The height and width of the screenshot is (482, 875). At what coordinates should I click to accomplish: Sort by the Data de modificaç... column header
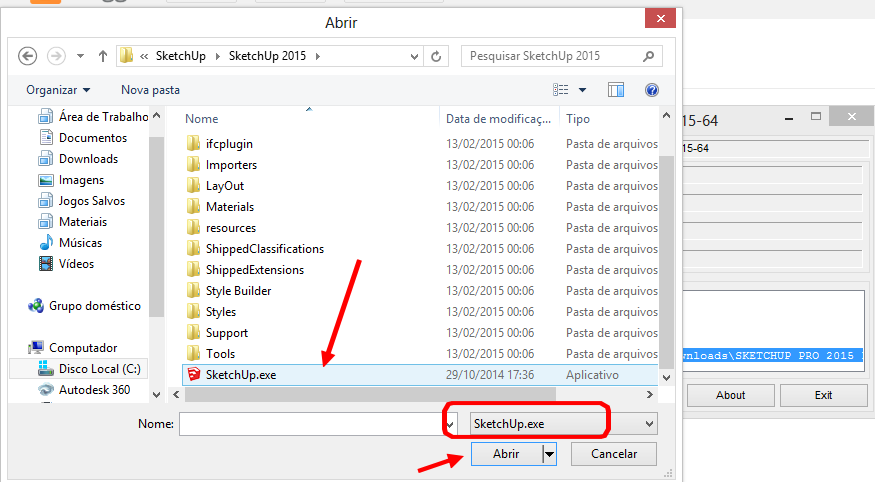pos(499,119)
